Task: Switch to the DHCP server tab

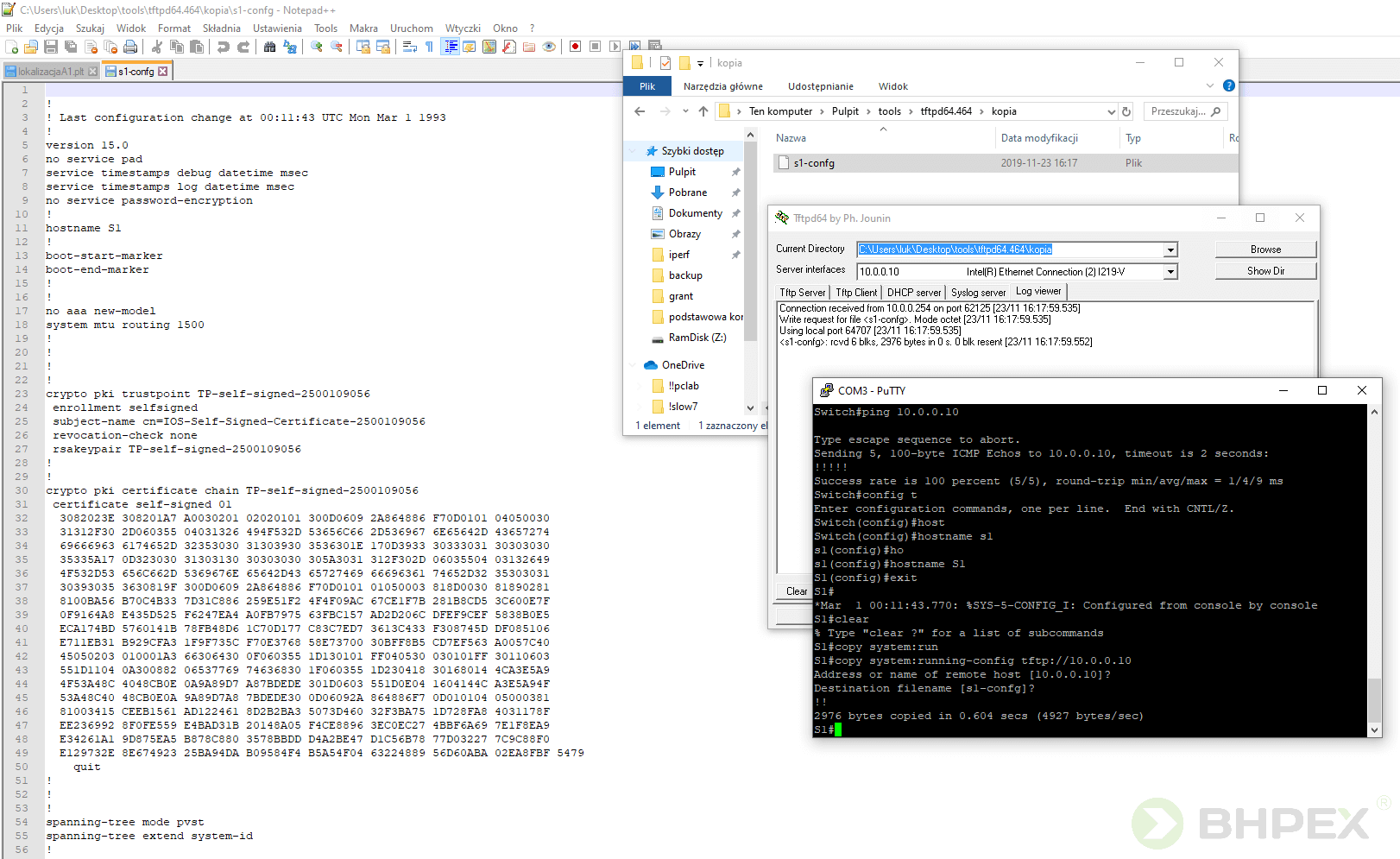Action: click(x=913, y=293)
